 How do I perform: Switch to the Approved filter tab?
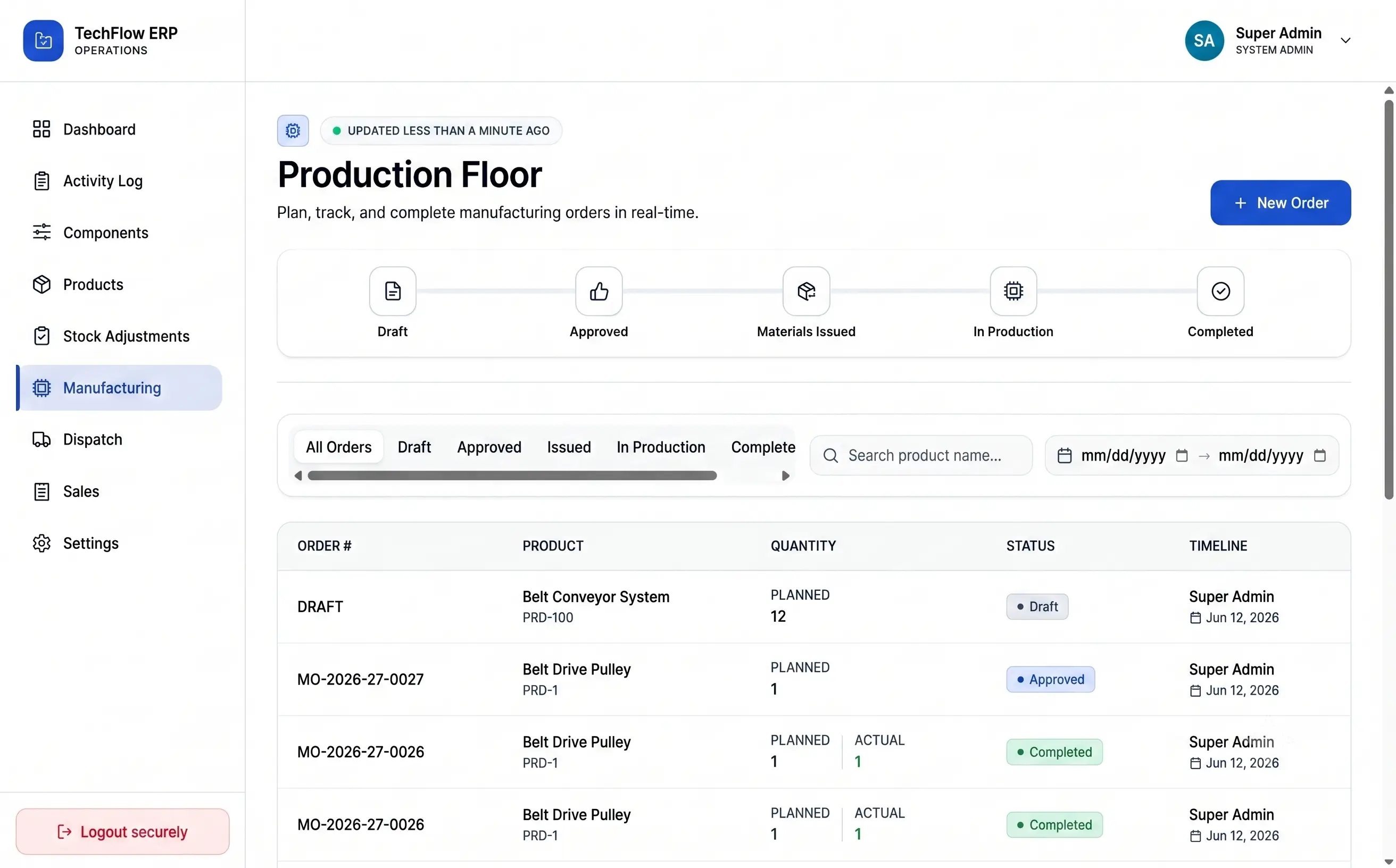coord(489,447)
